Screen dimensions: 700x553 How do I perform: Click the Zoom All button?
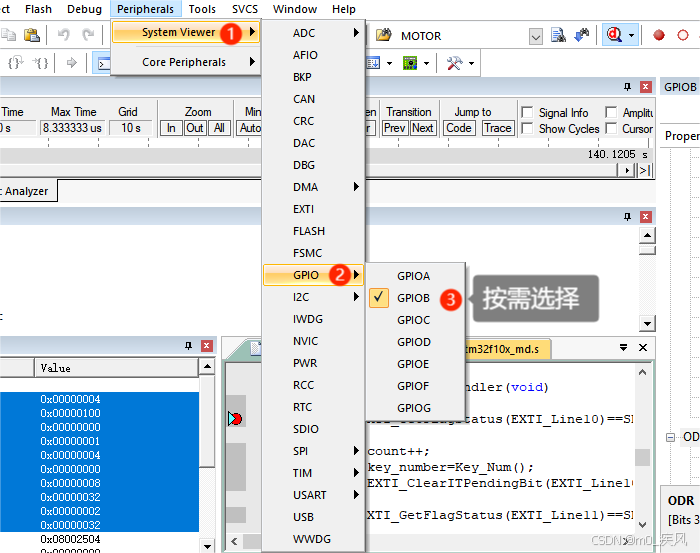click(x=219, y=128)
